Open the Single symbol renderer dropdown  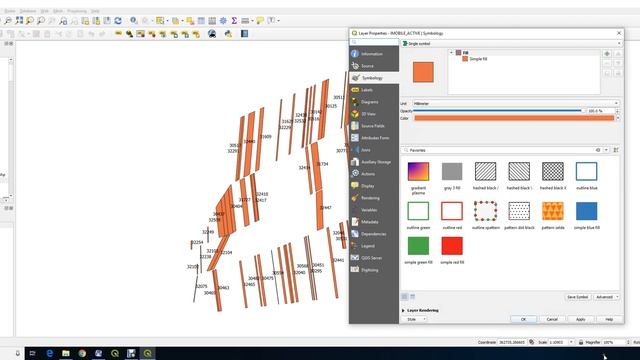(x=512, y=43)
